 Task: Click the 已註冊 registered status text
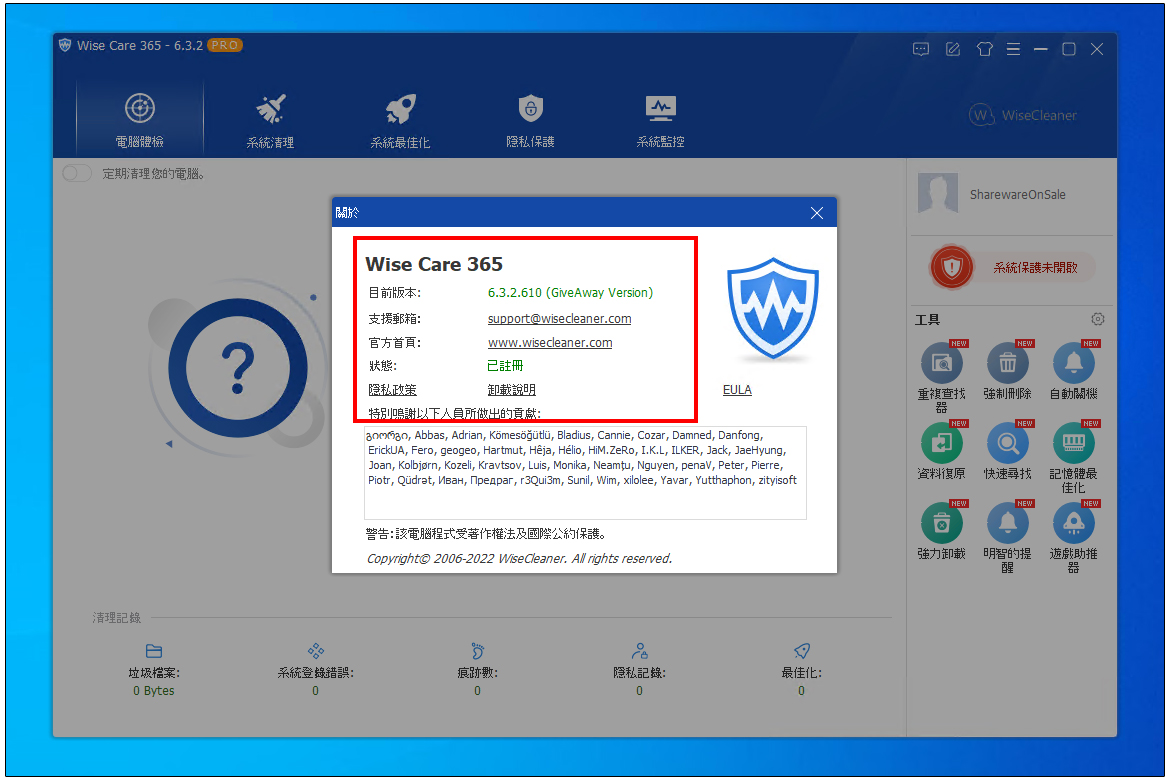[x=505, y=366]
